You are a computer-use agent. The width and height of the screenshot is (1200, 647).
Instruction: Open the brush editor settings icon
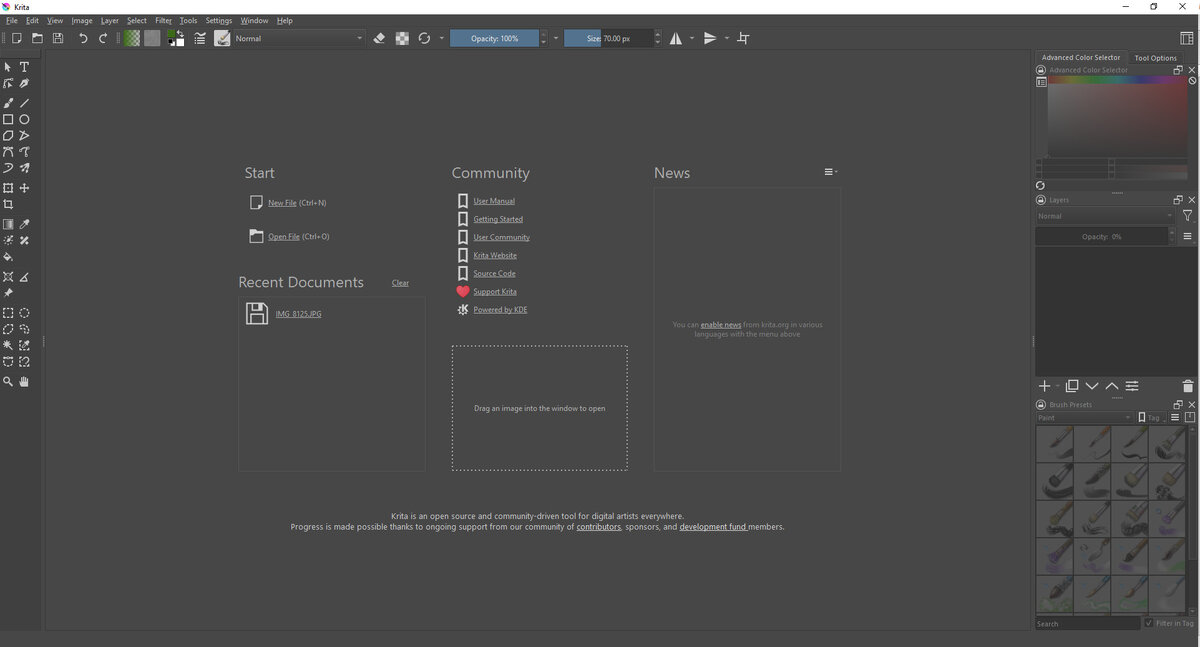(x=200, y=38)
